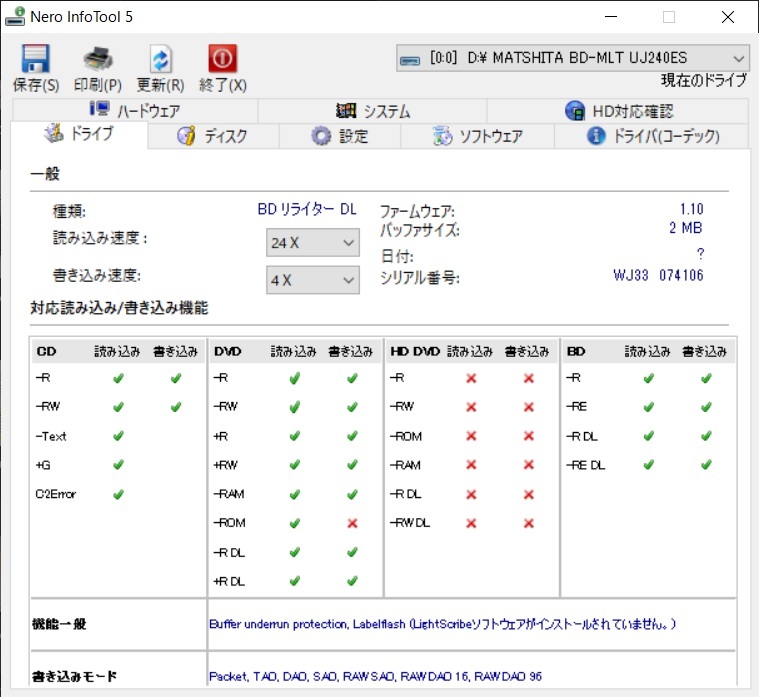Switch to the ドライバ(コーデック) tab
759x697 pixels.
pos(653,136)
